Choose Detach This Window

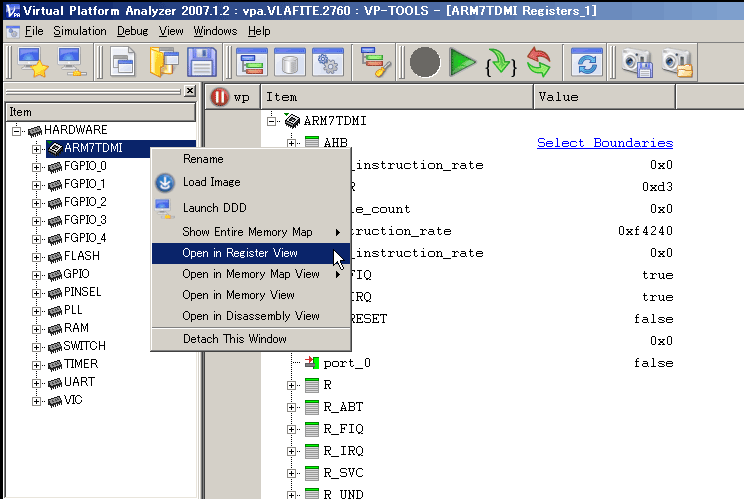251,339
